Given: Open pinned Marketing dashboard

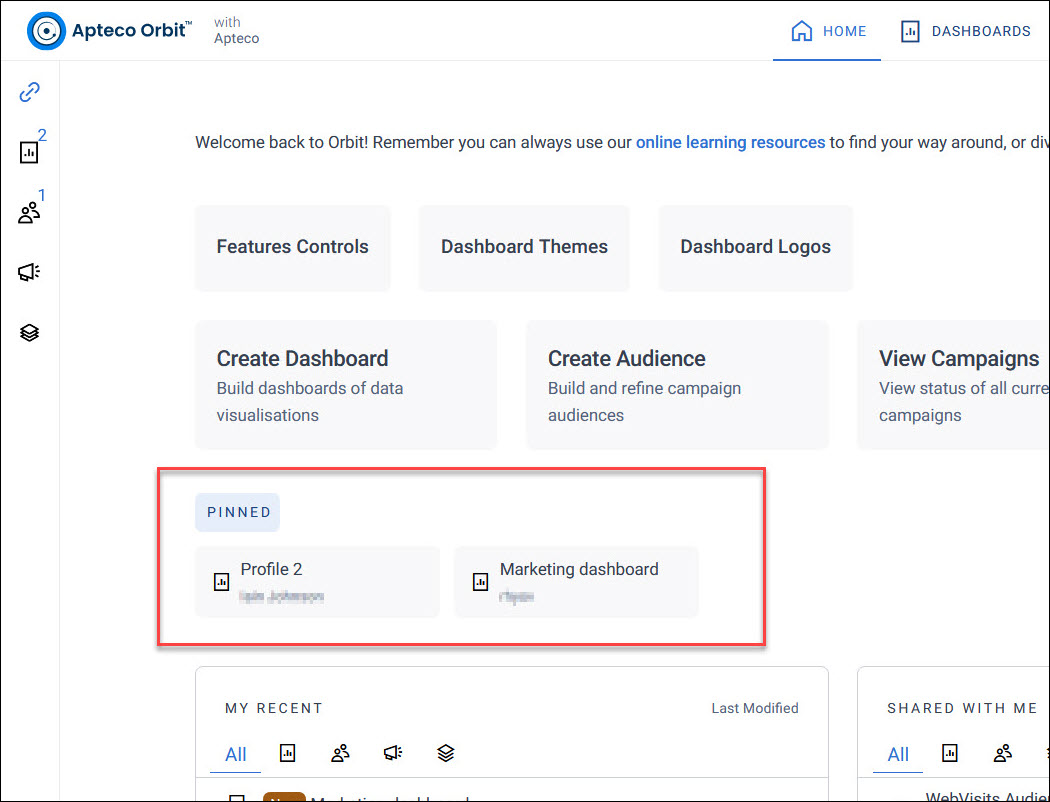Looking at the screenshot, I should 576,581.
